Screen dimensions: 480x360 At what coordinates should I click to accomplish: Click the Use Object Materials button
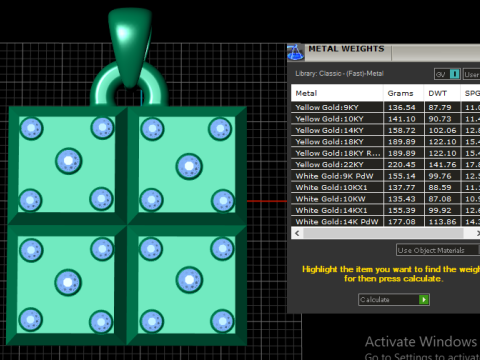coord(438,250)
